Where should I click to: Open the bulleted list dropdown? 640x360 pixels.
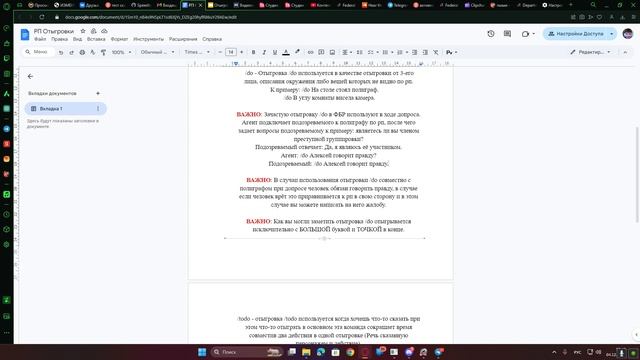pos(387,52)
